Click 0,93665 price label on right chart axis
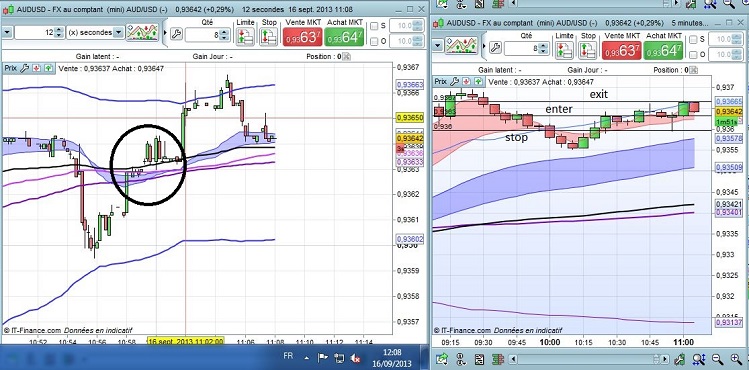The image size is (749, 370). 728,101
